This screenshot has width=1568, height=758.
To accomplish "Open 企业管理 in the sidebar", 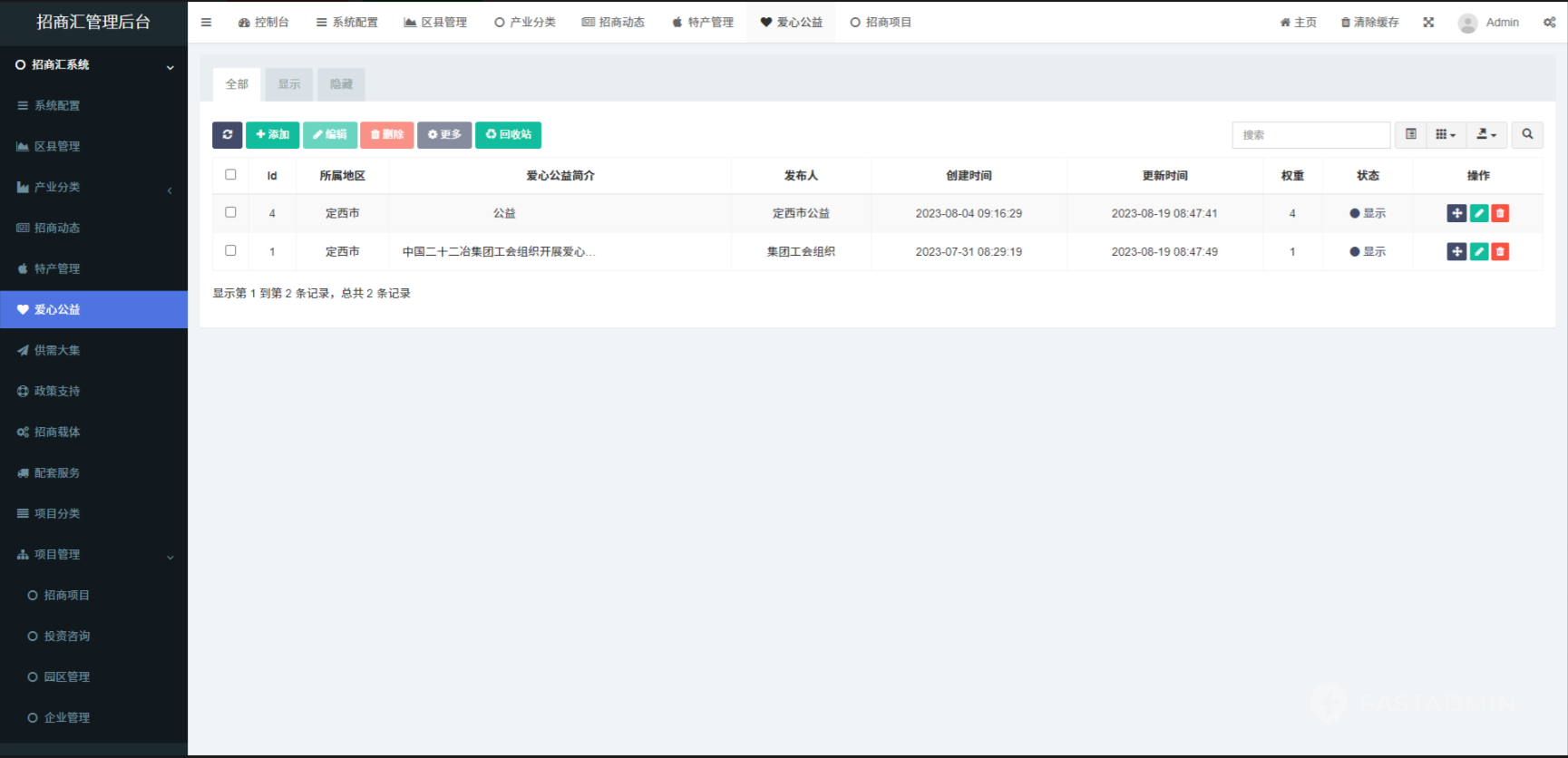I will pos(93,717).
